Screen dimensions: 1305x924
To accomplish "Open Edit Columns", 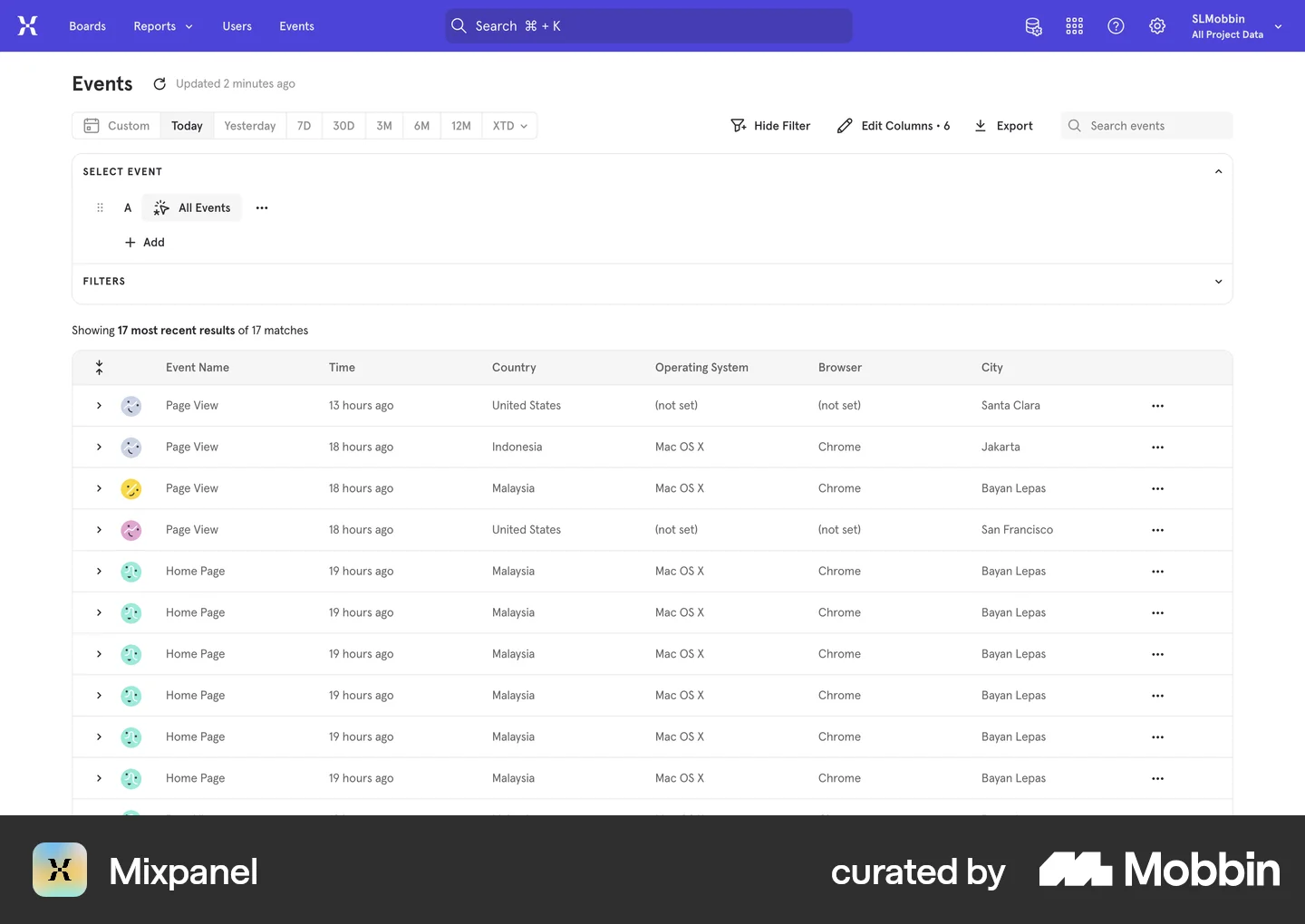I will click(894, 126).
